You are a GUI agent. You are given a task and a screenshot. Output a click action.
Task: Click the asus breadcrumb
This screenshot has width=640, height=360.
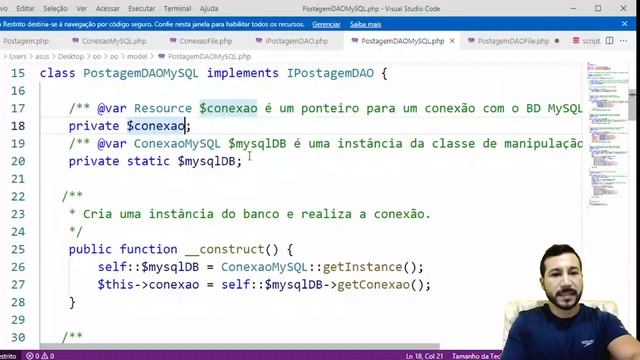(x=42, y=57)
